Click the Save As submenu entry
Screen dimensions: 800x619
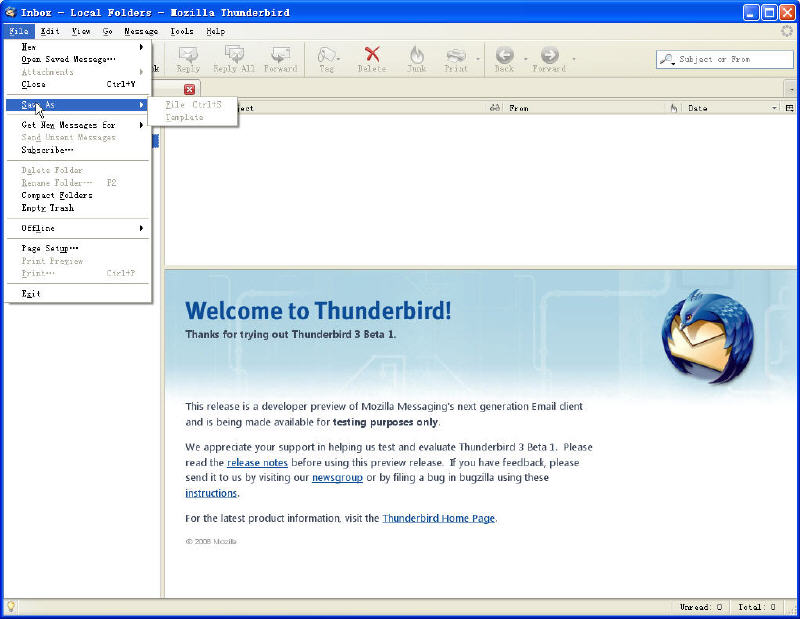[x=77, y=105]
